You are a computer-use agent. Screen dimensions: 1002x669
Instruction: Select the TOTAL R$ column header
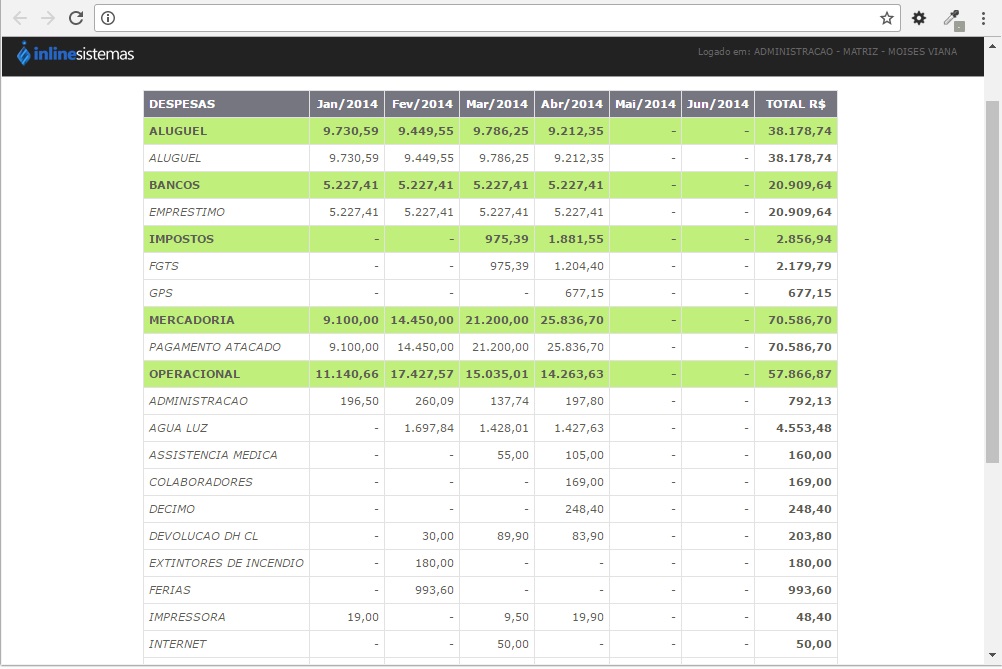796,104
